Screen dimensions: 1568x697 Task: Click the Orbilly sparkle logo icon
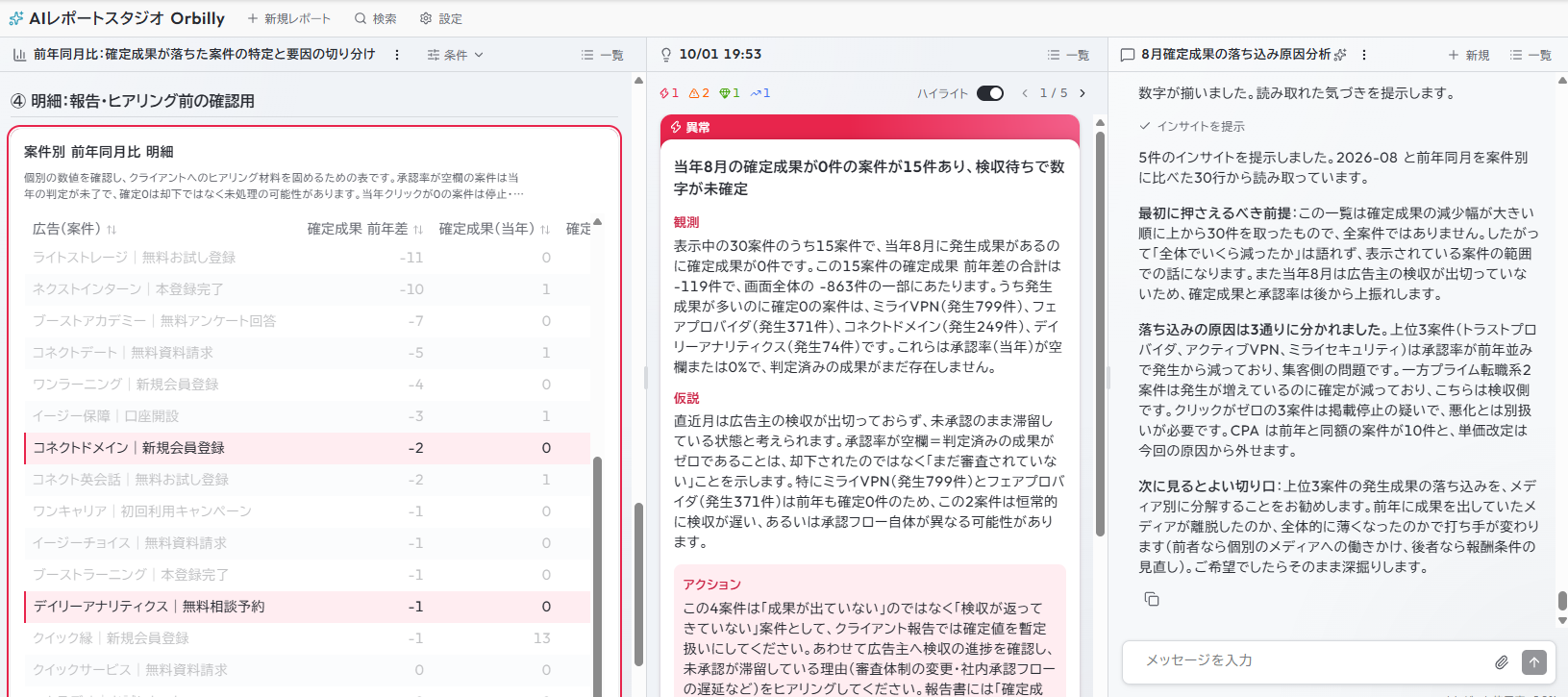(16, 18)
